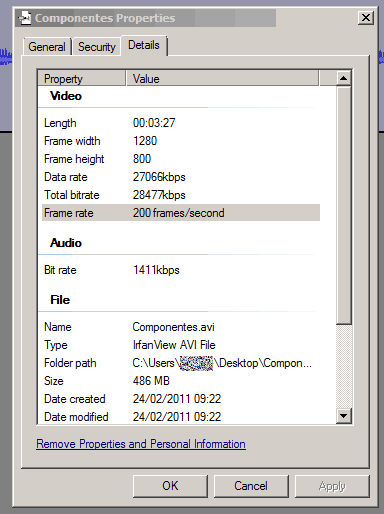Select the Frame width value 1280
This screenshot has width=384, height=514.
(145, 141)
